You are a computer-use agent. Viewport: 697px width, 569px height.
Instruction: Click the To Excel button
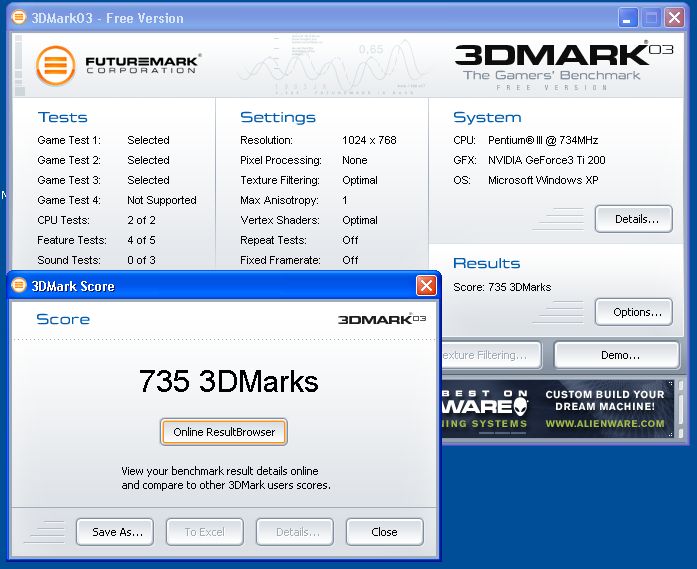pos(205,532)
